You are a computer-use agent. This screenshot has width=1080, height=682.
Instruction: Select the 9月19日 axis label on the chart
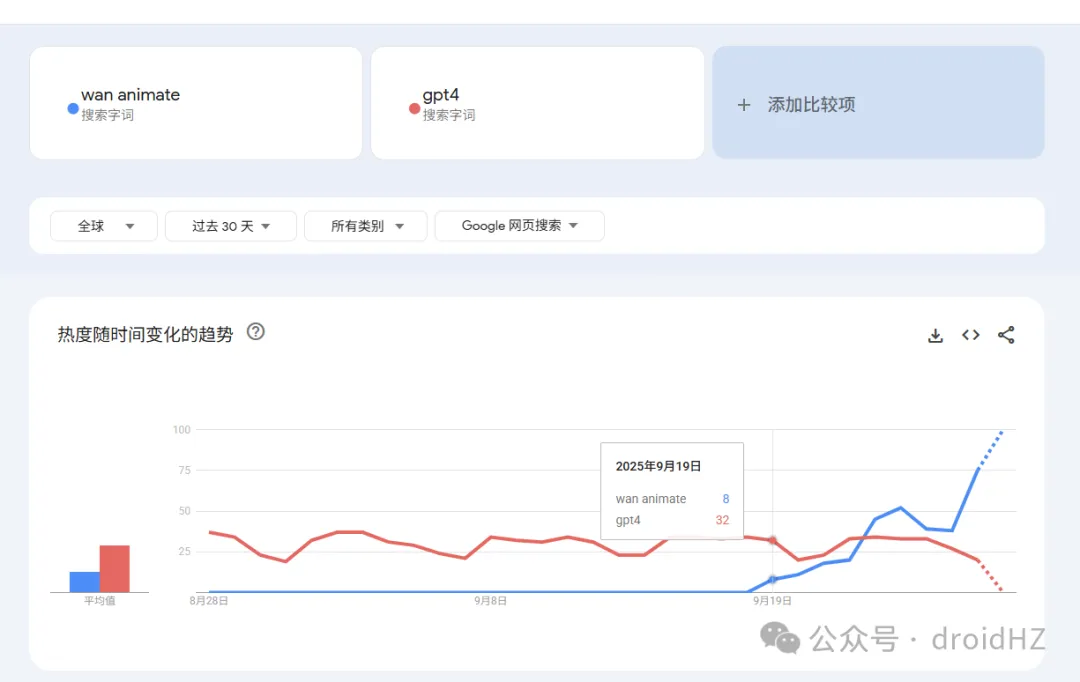(x=771, y=600)
